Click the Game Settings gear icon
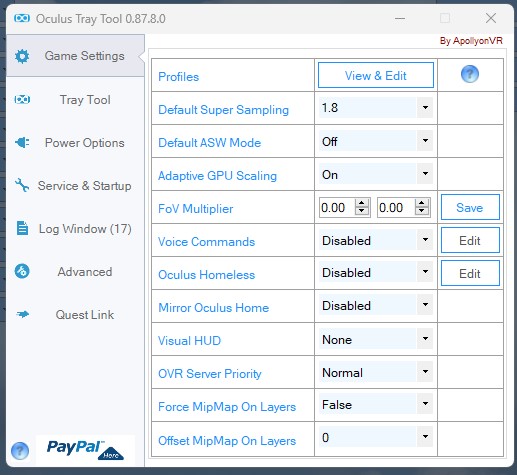The width and height of the screenshot is (517, 475). pos(22,56)
